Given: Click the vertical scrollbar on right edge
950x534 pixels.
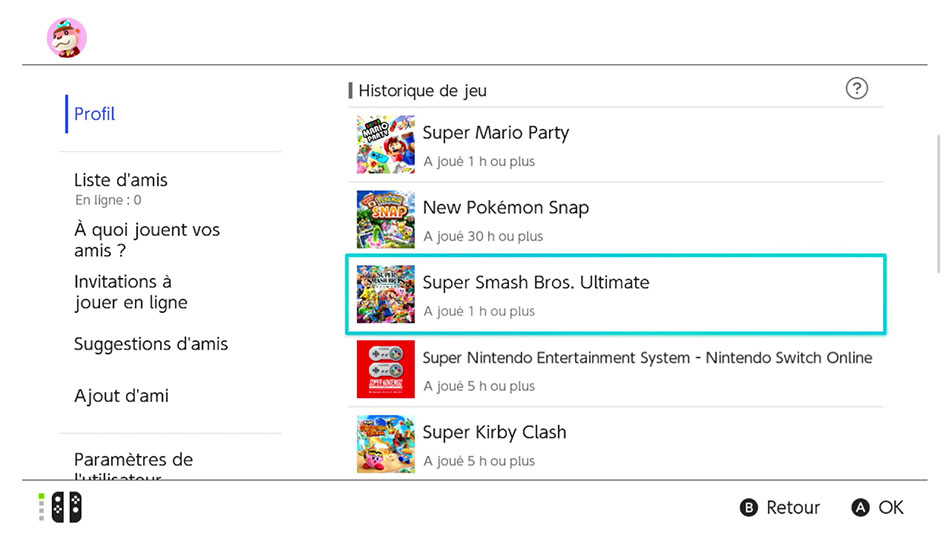Looking at the screenshot, I should 938,204.
